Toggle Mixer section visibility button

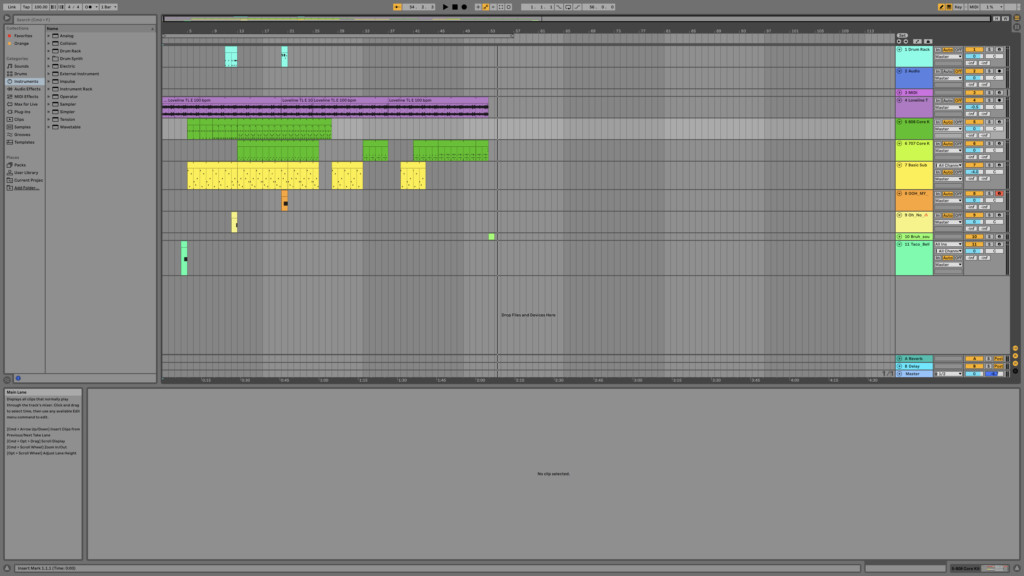click(x=1016, y=363)
